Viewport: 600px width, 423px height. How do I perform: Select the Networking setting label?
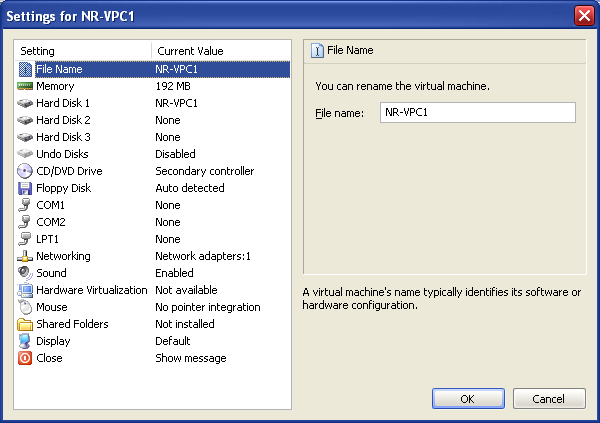(x=64, y=256)
